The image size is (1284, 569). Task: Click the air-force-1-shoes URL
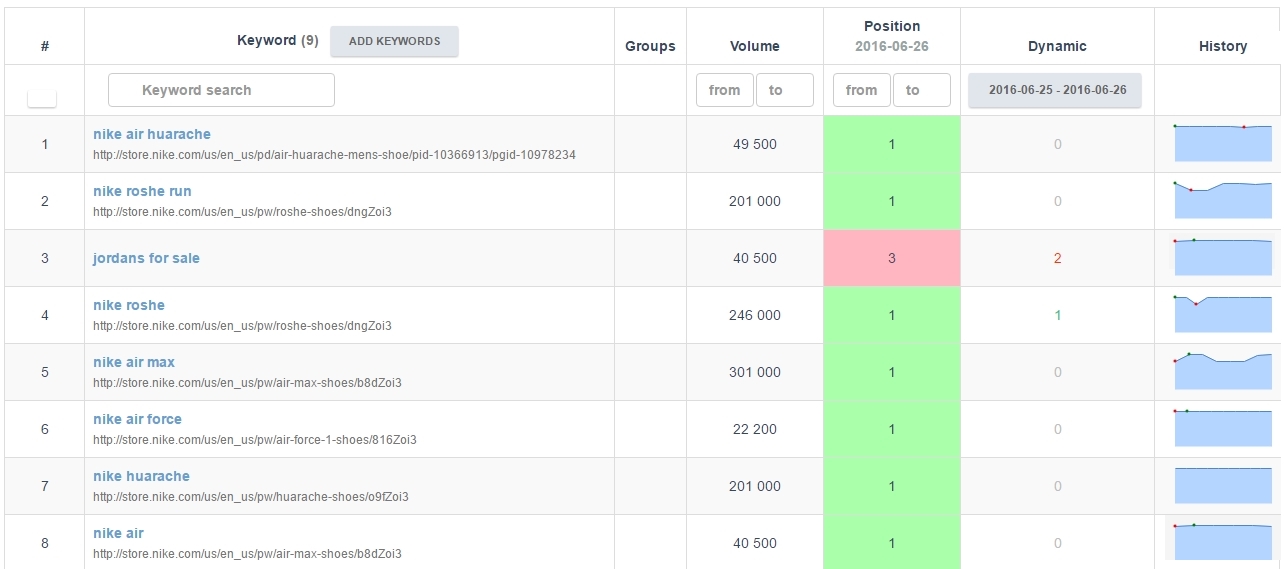pos(255,440)
